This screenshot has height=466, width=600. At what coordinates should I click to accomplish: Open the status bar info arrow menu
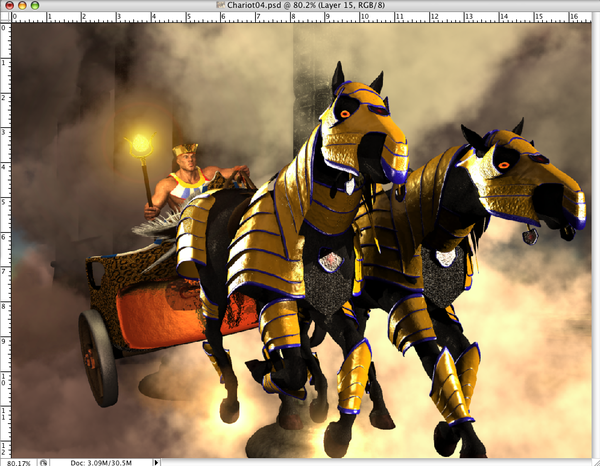(x=156, y=463)
